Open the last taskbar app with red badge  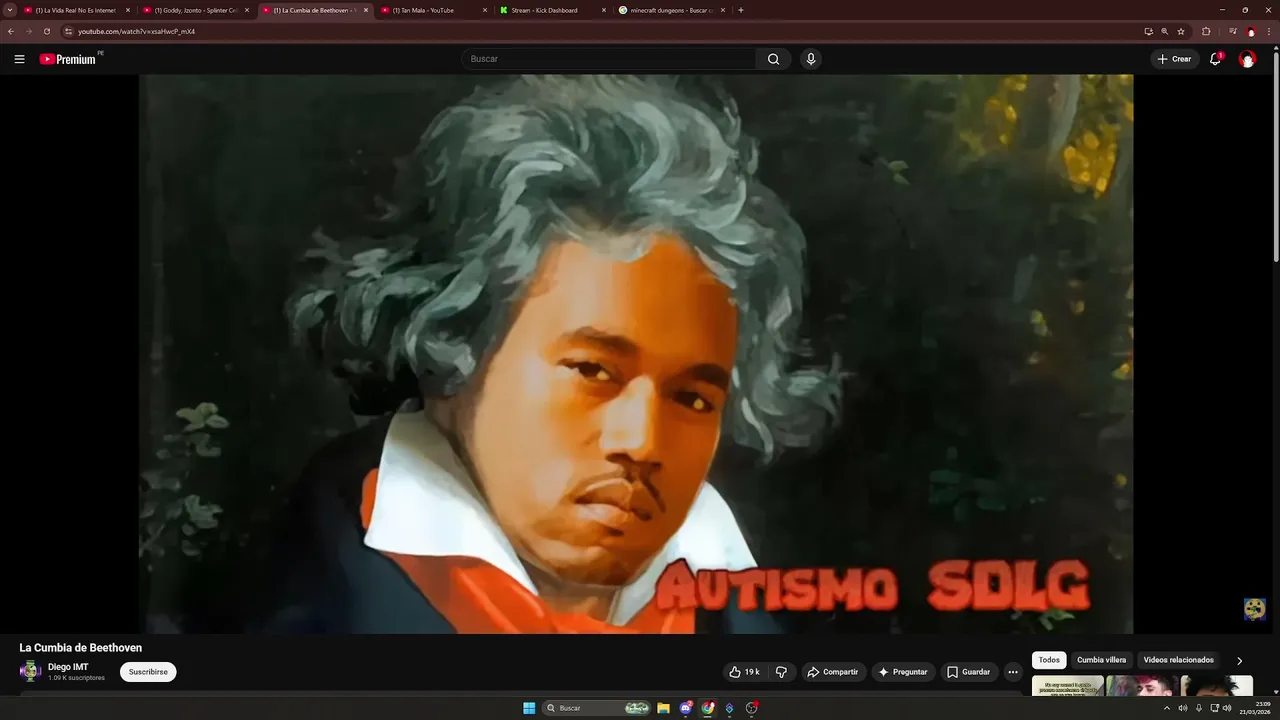(x=752, y=708)
